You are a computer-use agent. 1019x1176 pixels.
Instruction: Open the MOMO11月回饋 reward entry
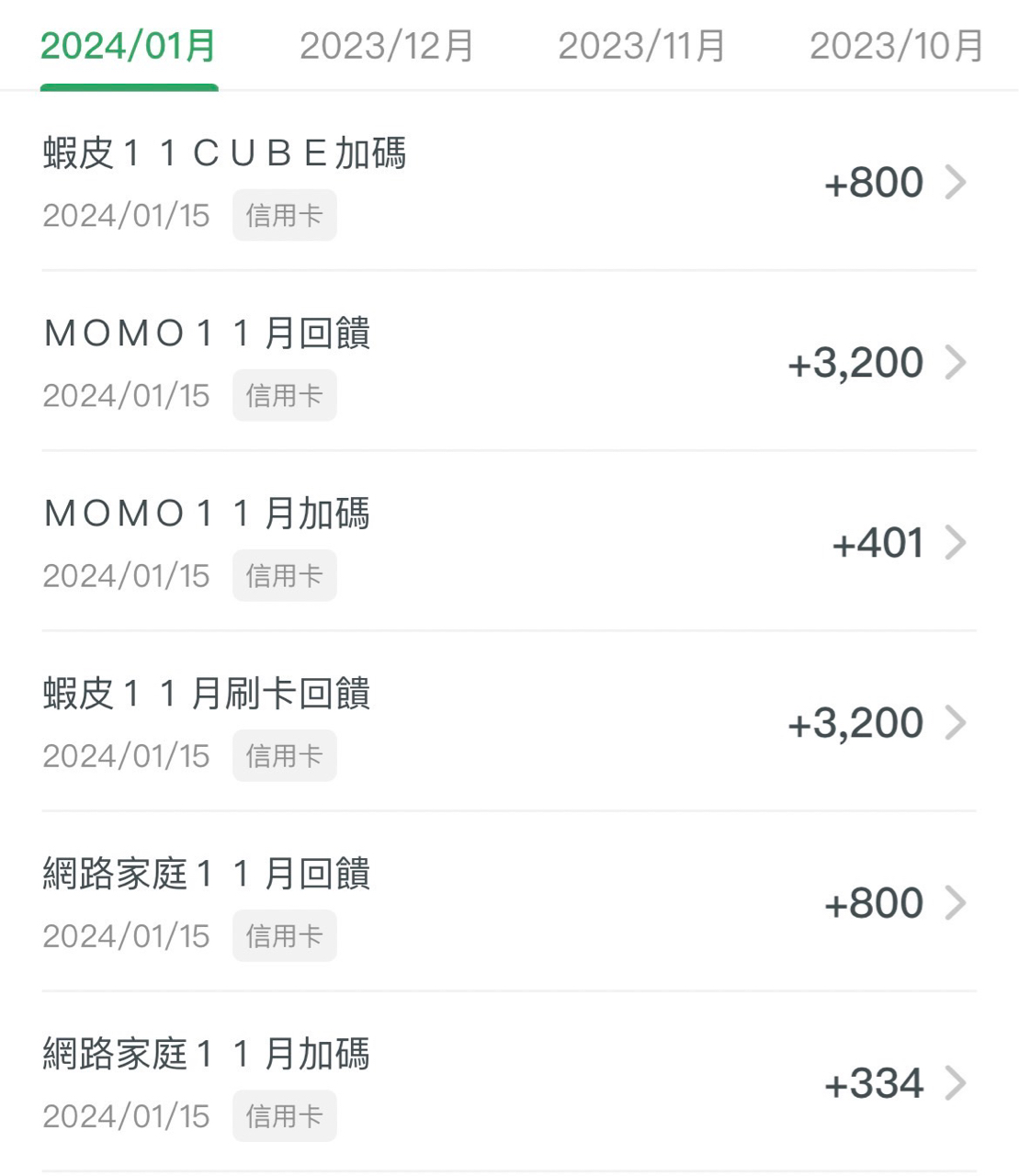(509, 362)
